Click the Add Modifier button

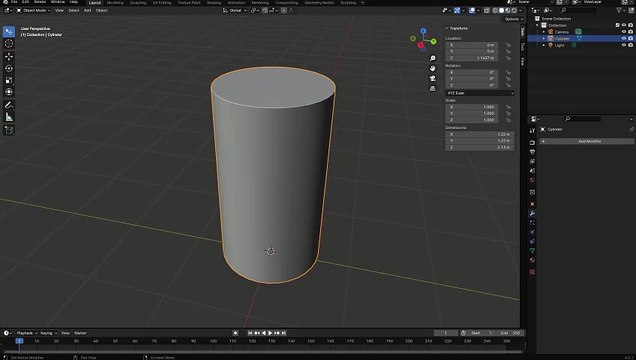(x=587, y=141)
